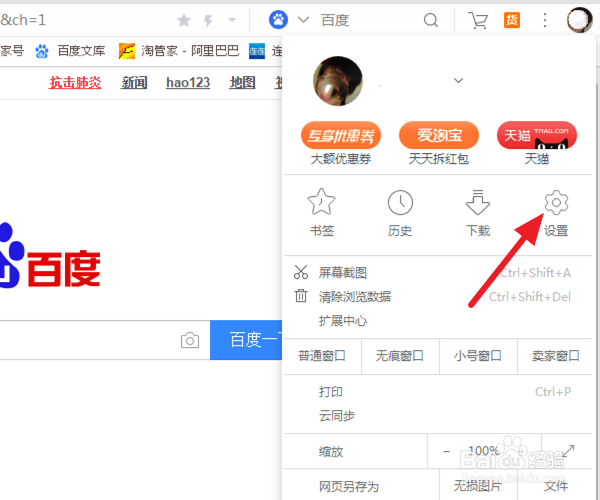The width and height of the screenshot is (600, 500).
Task: Click the scissors icon beside 屏幕截图
Action: pos(301,272)
